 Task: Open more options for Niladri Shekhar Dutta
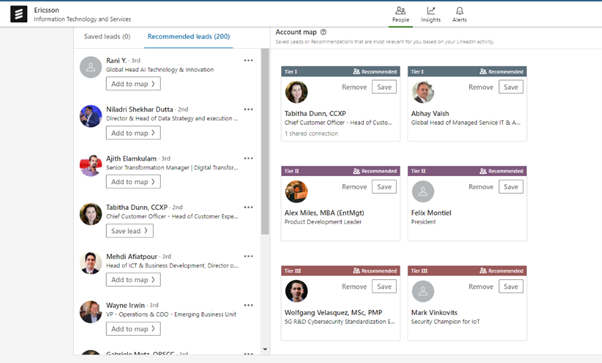click(248, 109)
